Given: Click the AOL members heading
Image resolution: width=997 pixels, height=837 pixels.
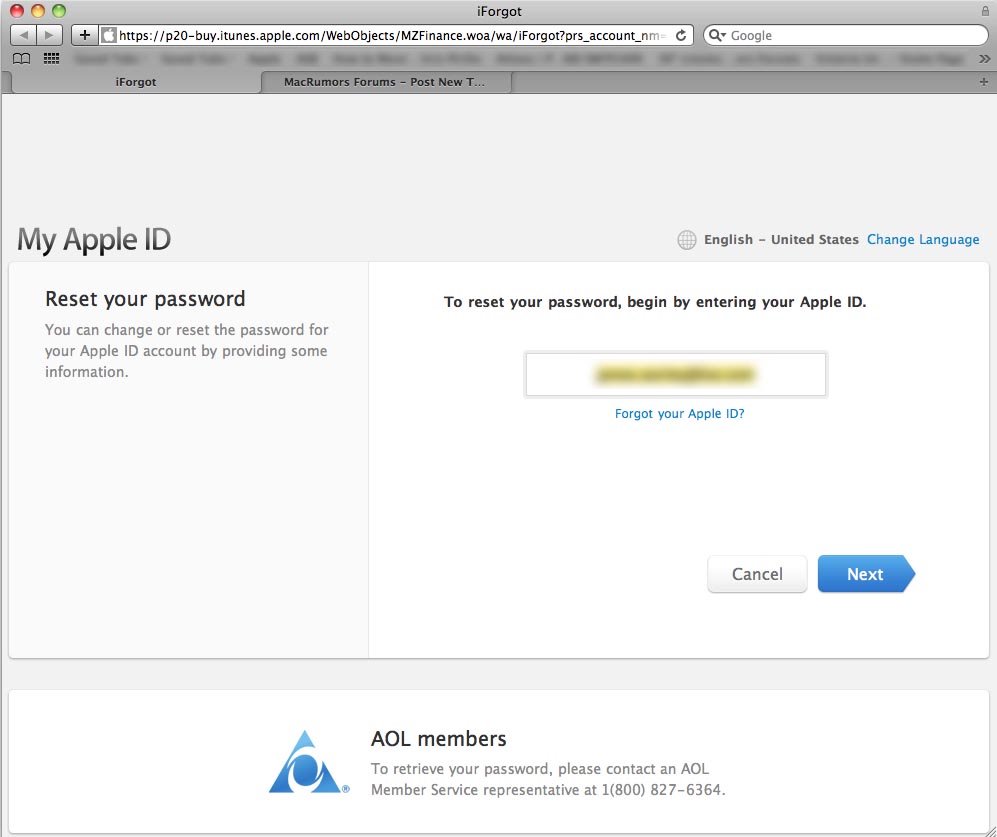Looking at the screenshot, I should click(439, 738).
